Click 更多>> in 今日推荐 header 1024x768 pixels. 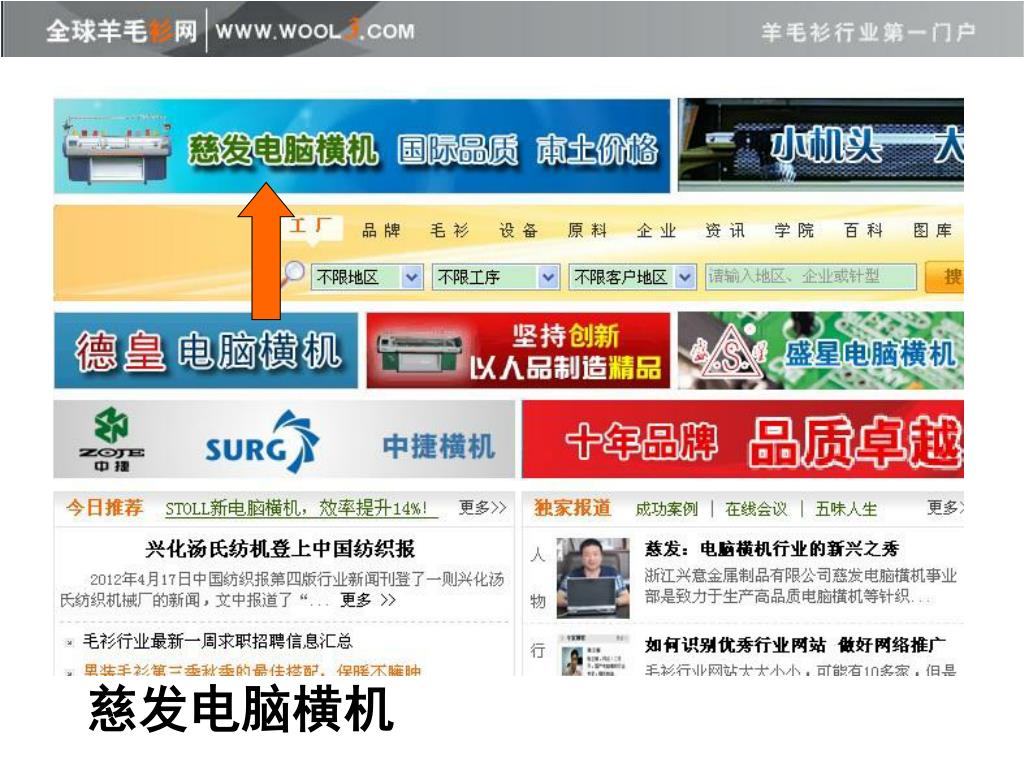(x=482, y=507)
